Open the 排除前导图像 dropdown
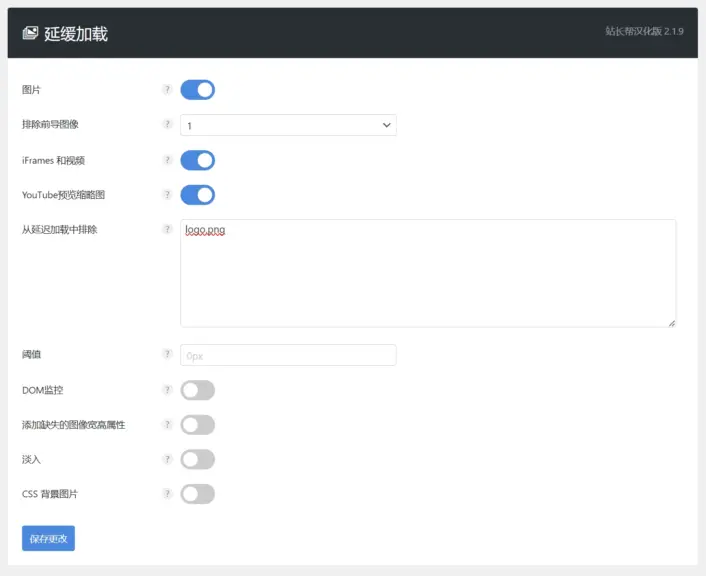 [x=288, y=125]
